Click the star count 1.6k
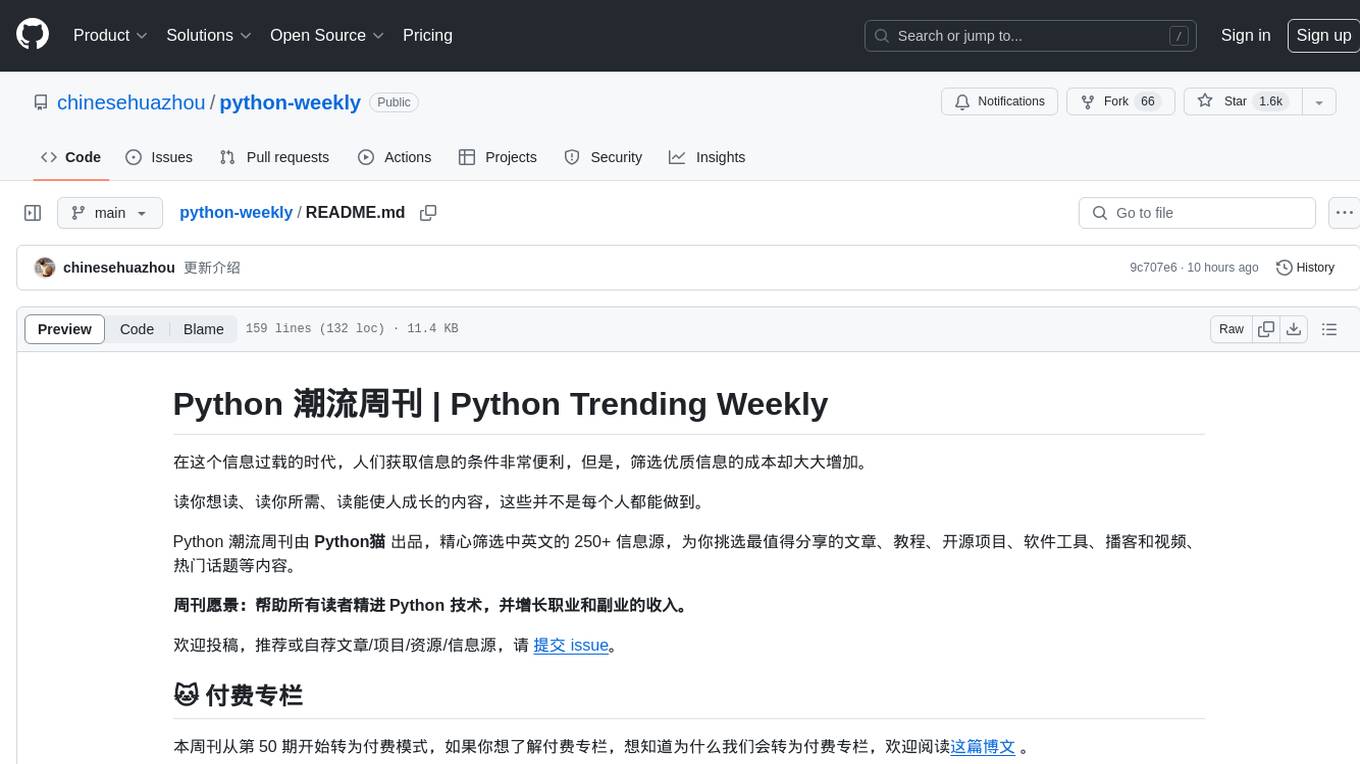This screenshot has height=764, width=1360. 1271,102
